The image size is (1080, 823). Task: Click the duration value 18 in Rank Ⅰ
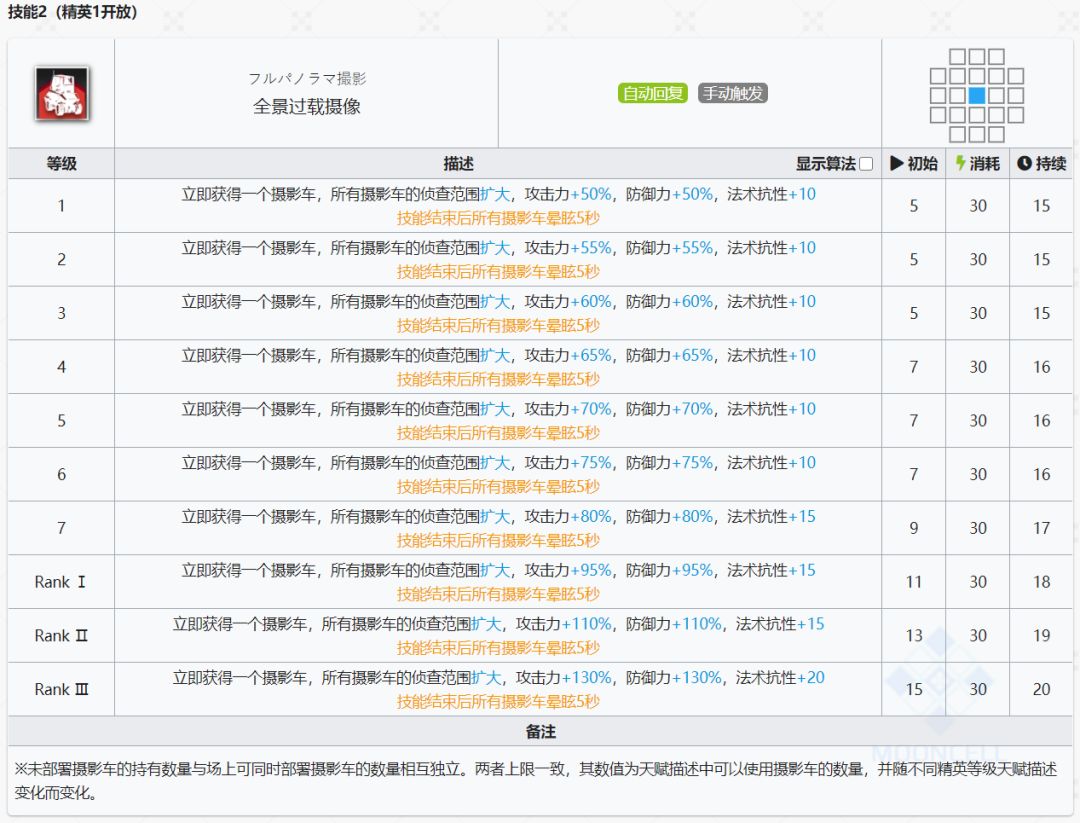coord(1041,582)
